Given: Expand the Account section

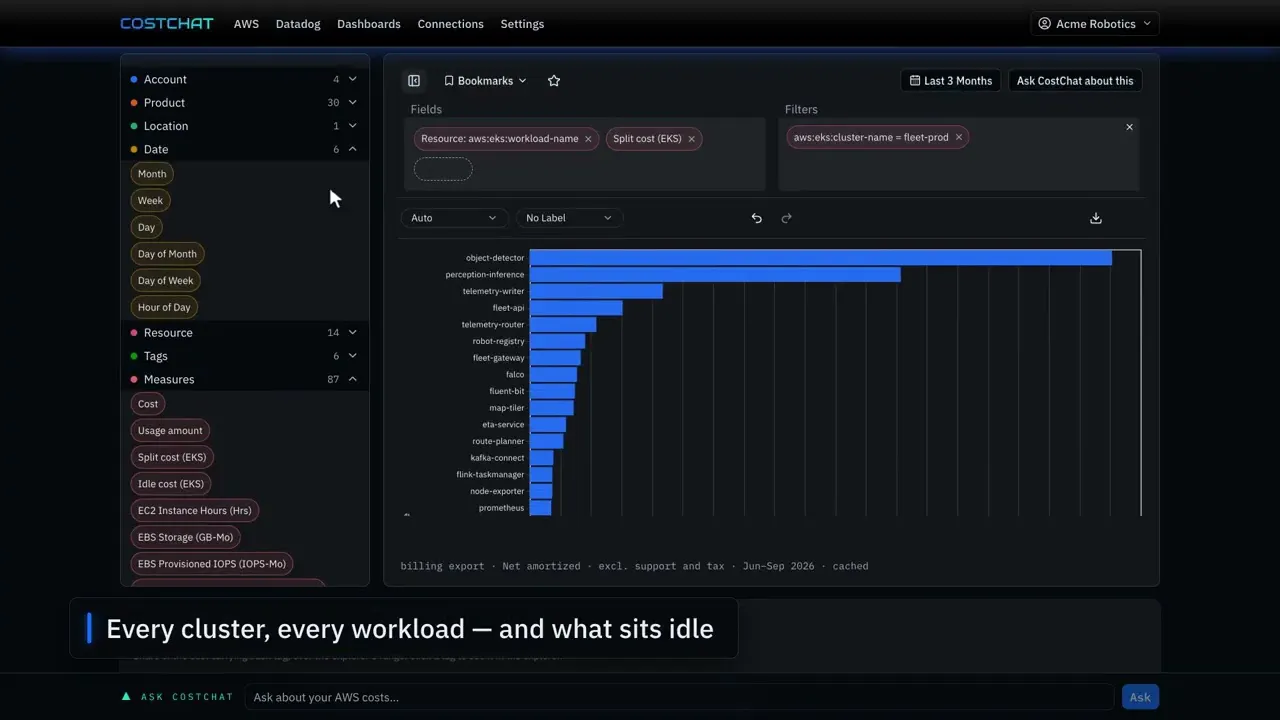Looking at the screenshot, I should tap(244, 79).
